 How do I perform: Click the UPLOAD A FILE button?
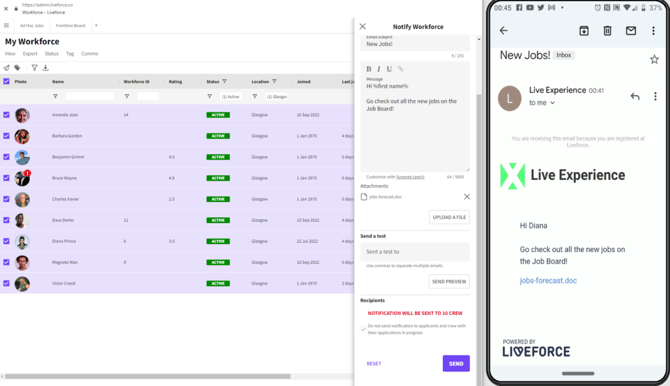tap(449, 217)
